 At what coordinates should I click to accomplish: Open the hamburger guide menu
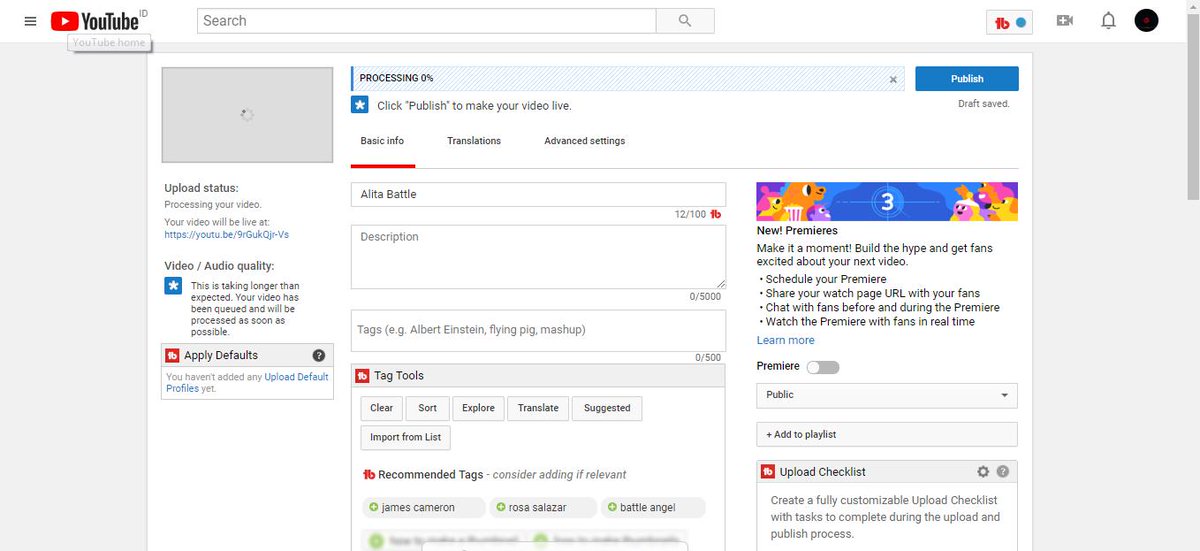[30, 21]
